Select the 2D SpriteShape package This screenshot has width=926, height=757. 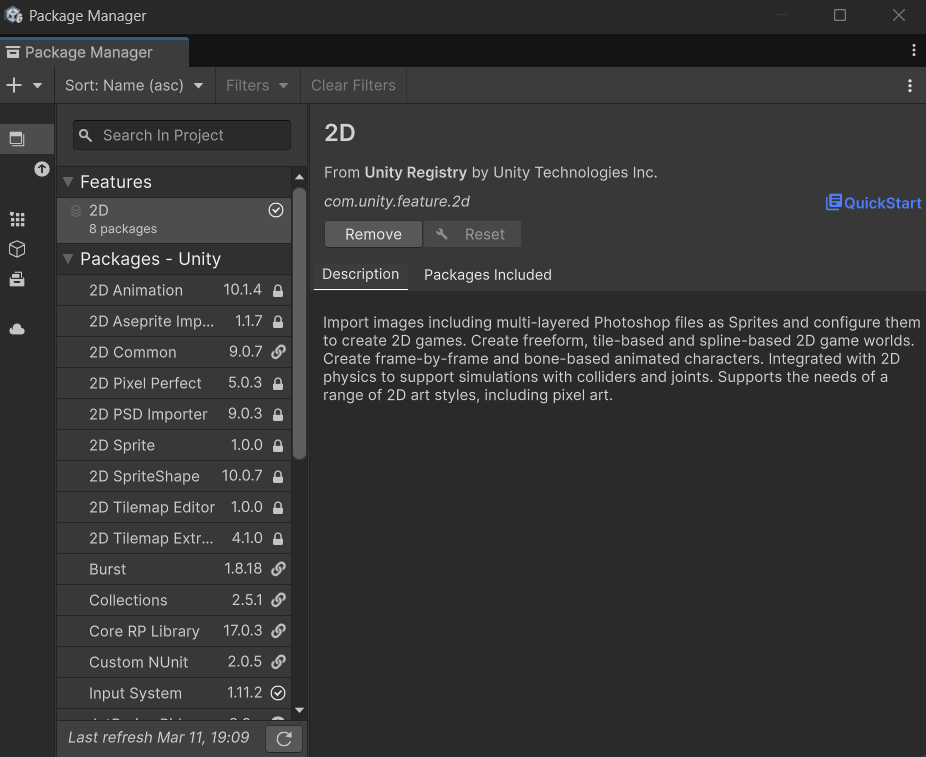pos(174,476)
